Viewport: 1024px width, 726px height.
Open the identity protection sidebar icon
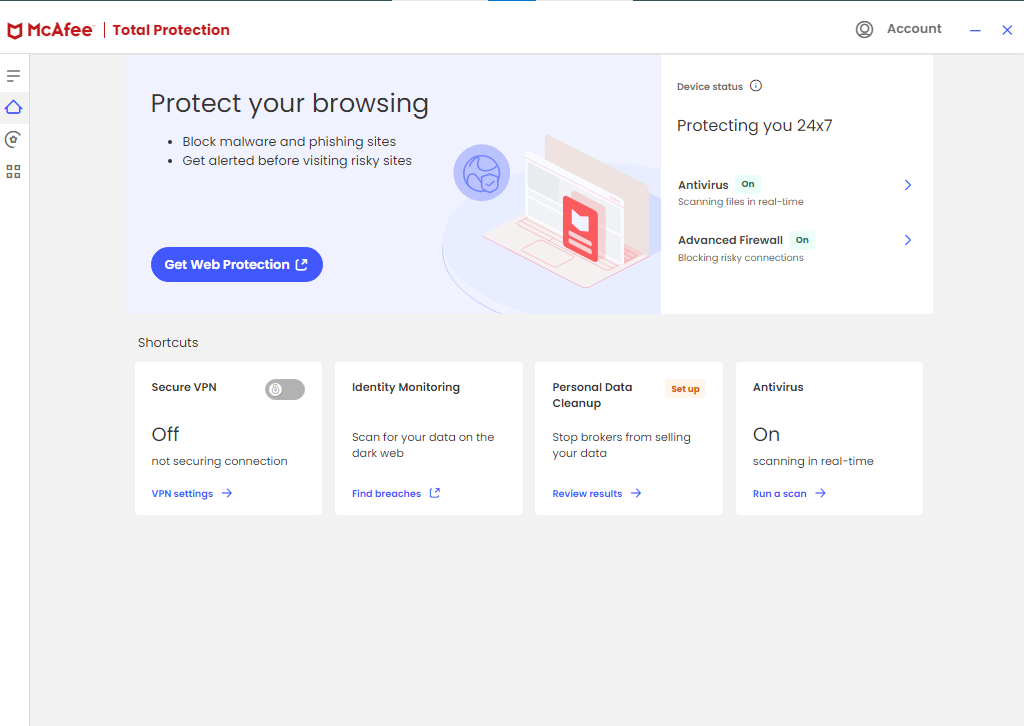coord(13,139)
